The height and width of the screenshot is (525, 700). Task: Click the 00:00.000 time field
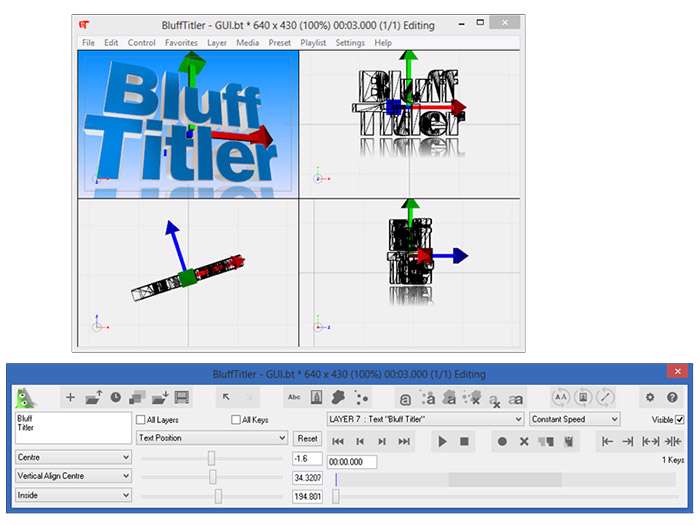[352, 462]
